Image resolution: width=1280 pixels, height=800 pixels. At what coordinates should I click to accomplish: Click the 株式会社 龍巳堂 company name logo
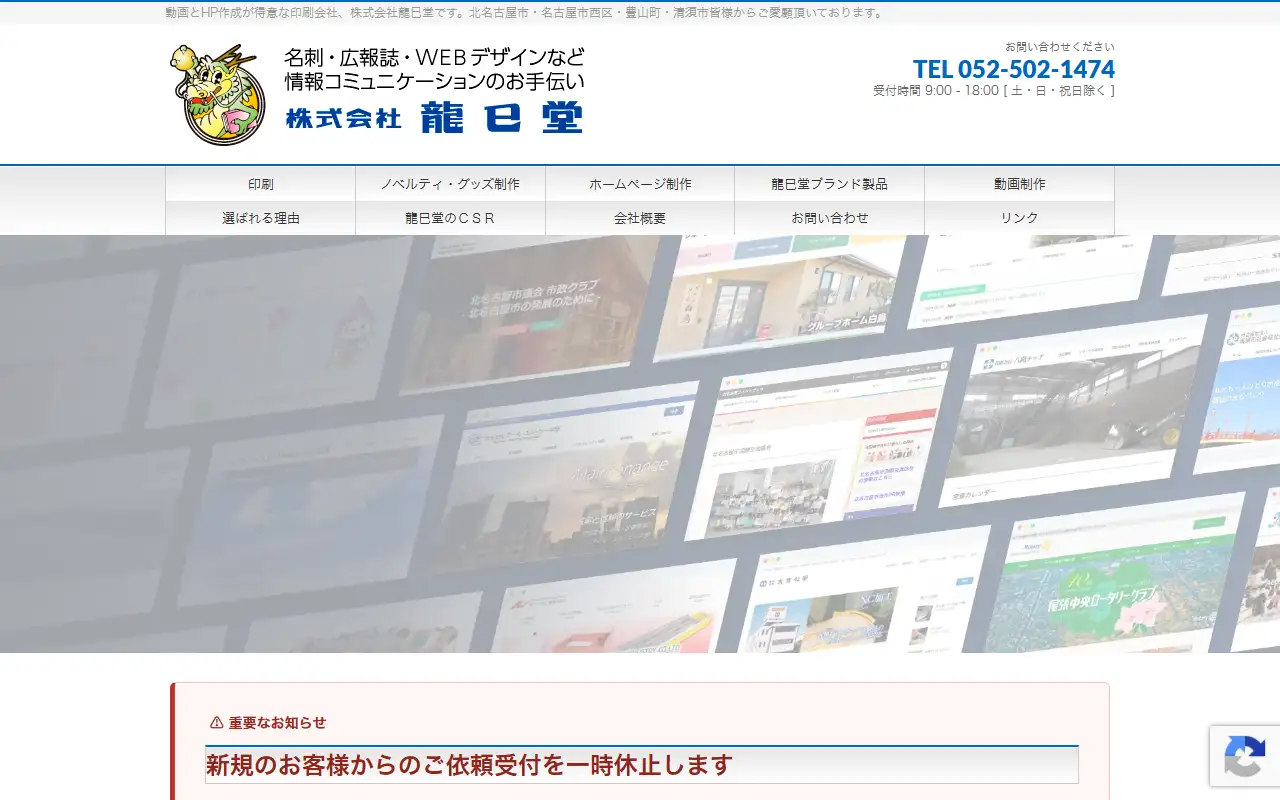434,118
